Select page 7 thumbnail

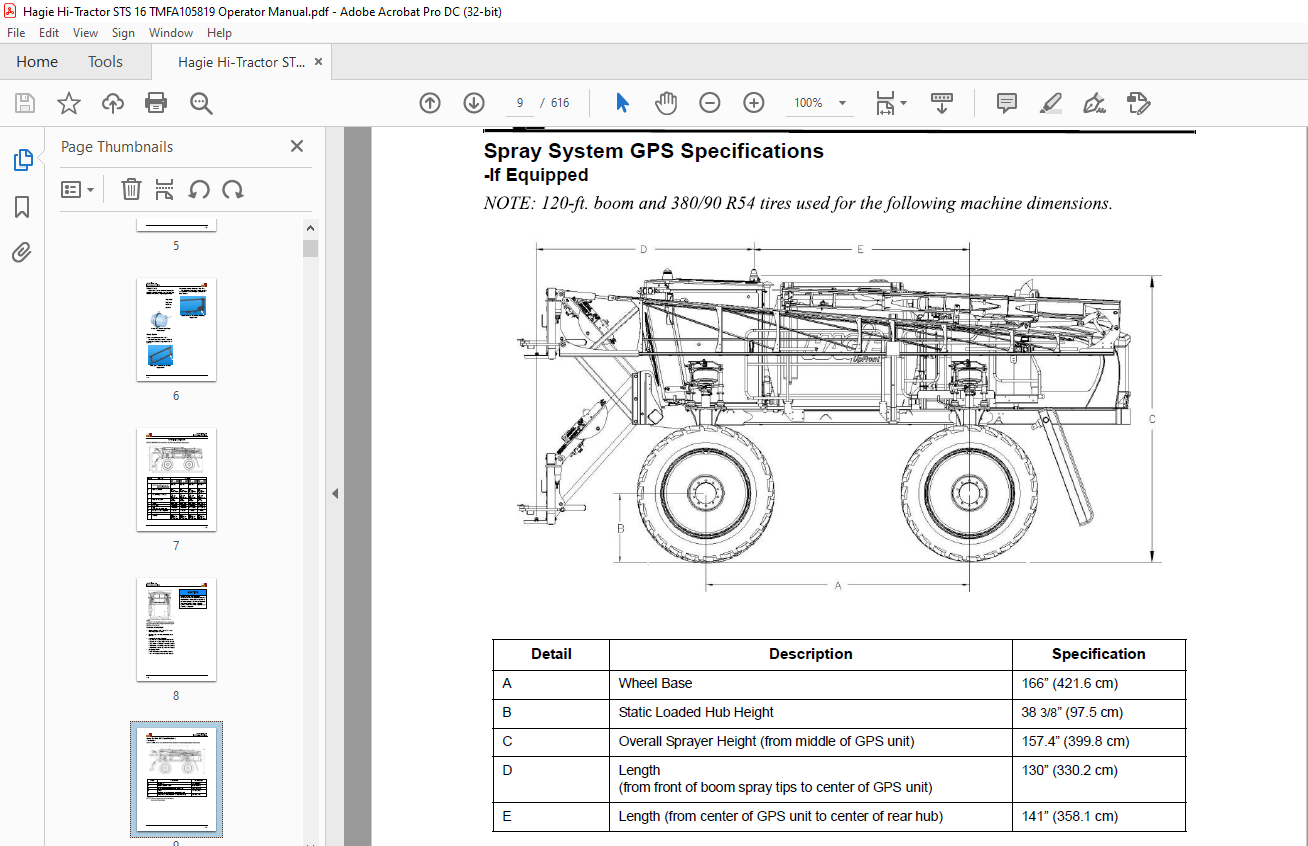(x=176, y=480)
